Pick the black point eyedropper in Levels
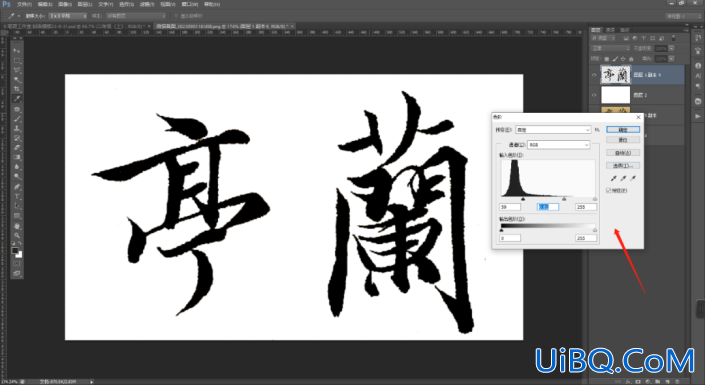This screenshot has width=705, height=385. click(x=613, y=179)
